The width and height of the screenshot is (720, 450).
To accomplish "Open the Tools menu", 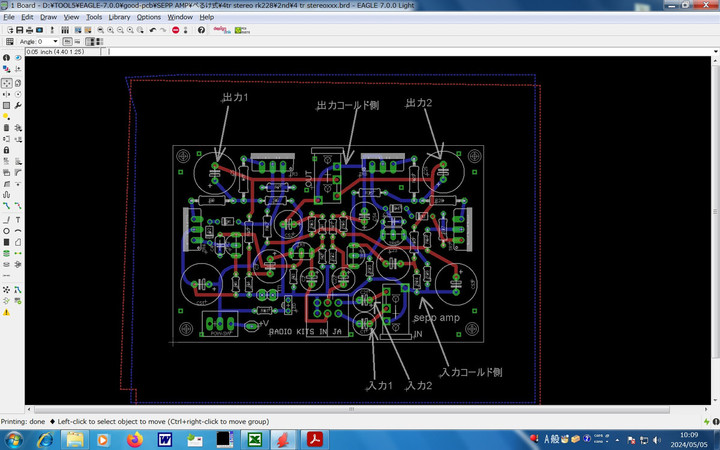I will point(94,17).
